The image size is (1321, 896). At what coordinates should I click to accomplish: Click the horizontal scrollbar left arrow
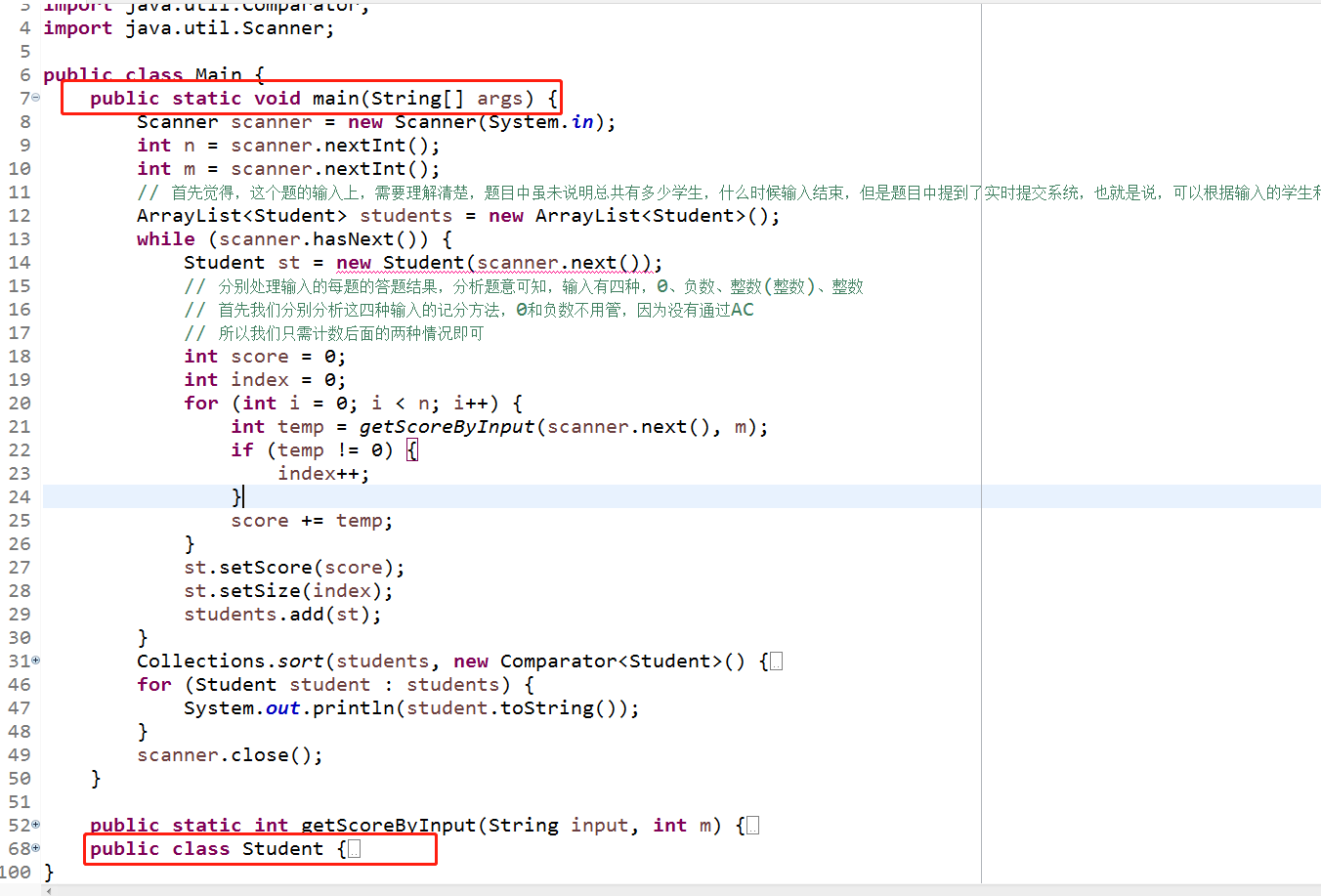49,890
